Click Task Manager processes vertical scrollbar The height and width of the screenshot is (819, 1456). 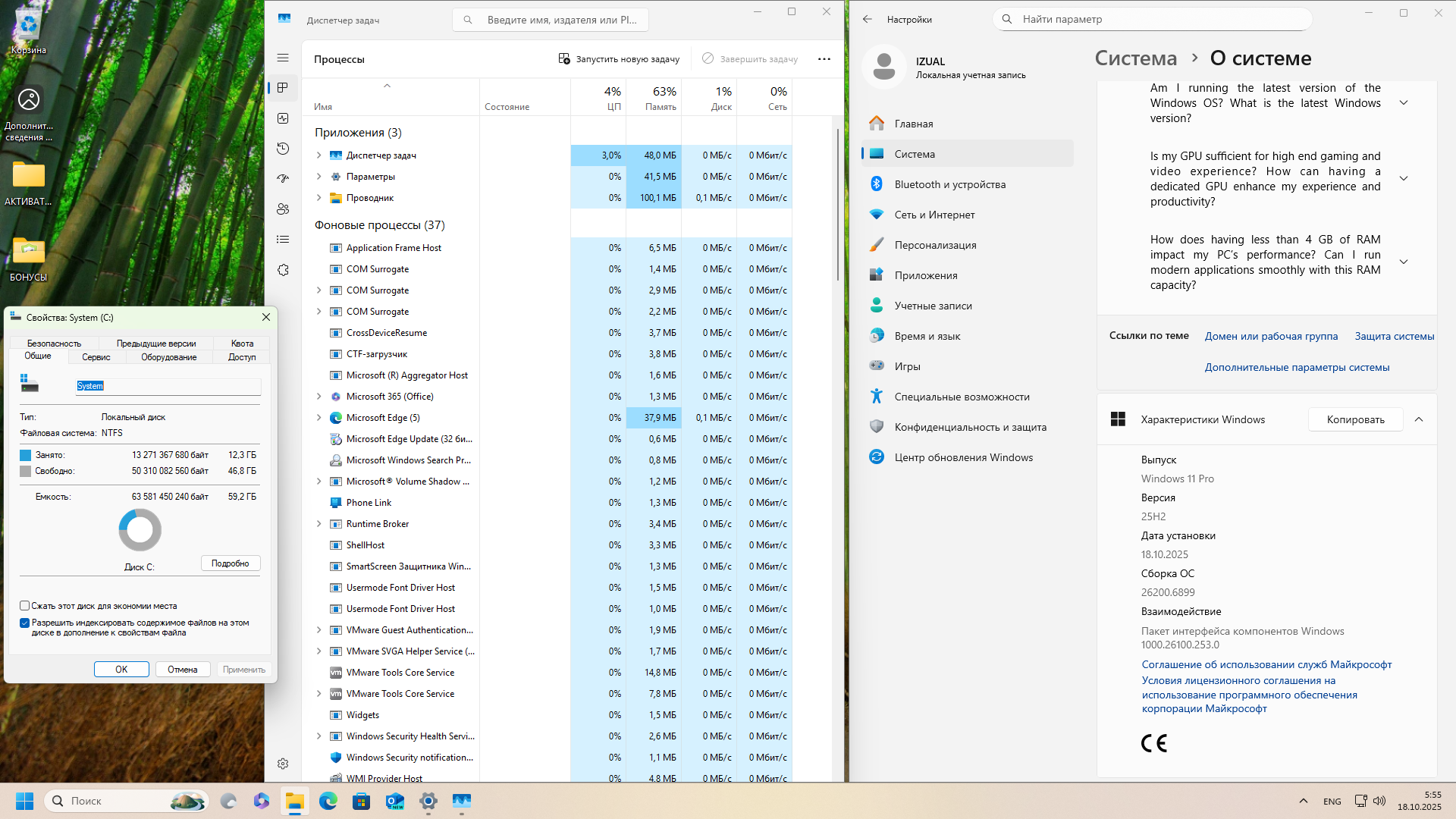[x=837, y=205]
